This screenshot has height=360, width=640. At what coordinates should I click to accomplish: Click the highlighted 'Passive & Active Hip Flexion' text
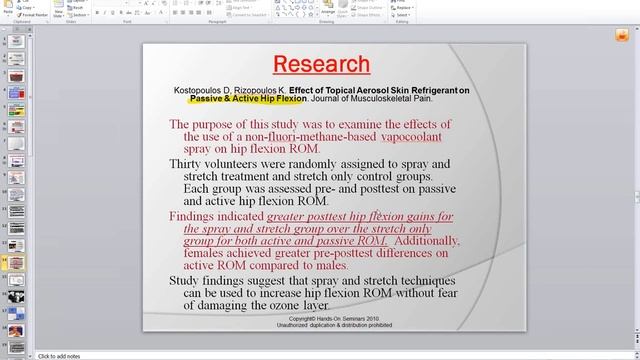coord(248,98)
